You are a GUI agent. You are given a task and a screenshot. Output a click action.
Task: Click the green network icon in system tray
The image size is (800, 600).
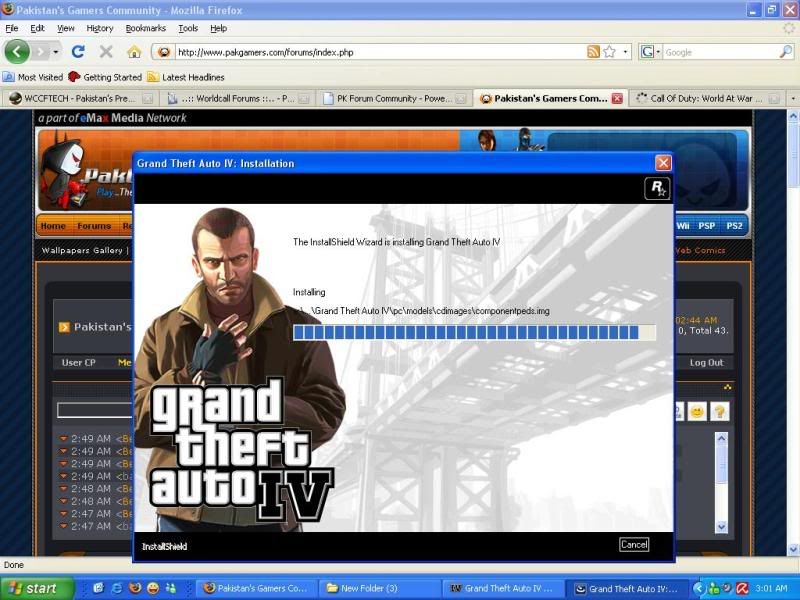coord(714,588)
